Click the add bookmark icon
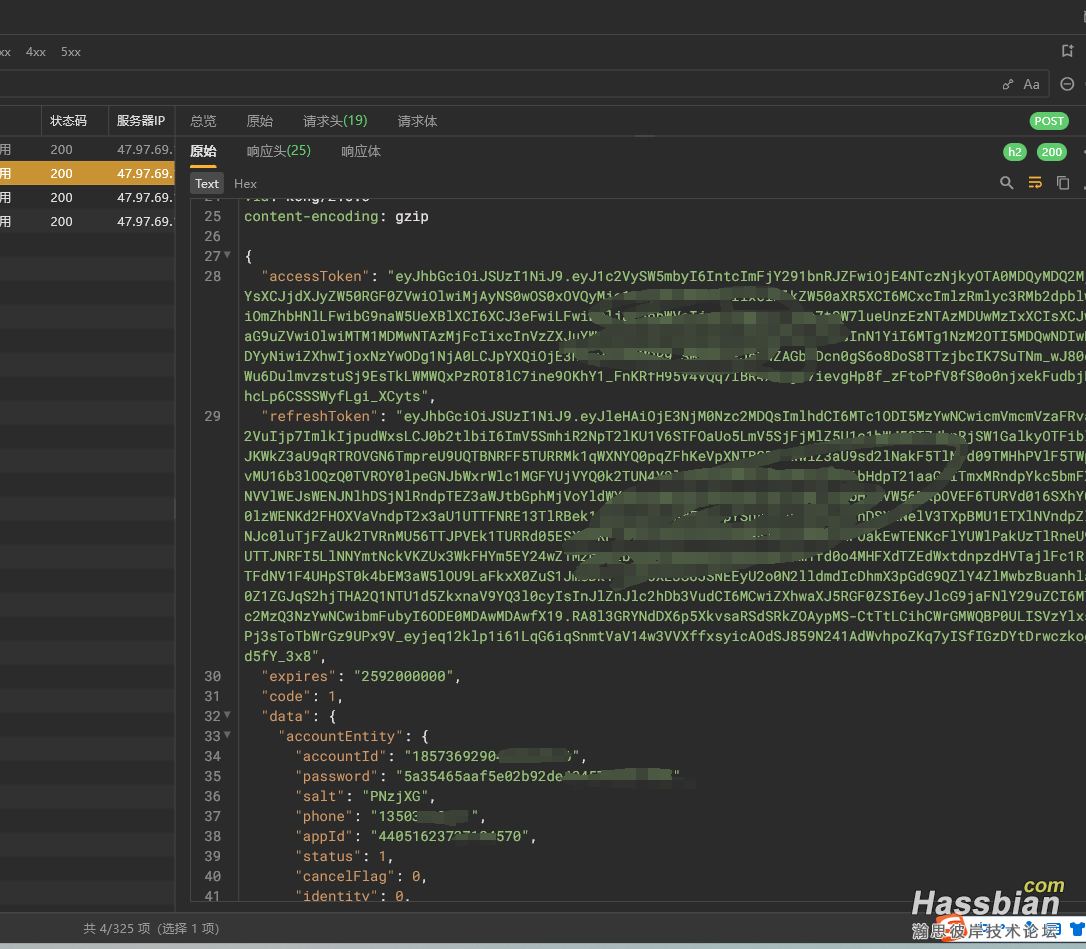 click(1067, 51)
